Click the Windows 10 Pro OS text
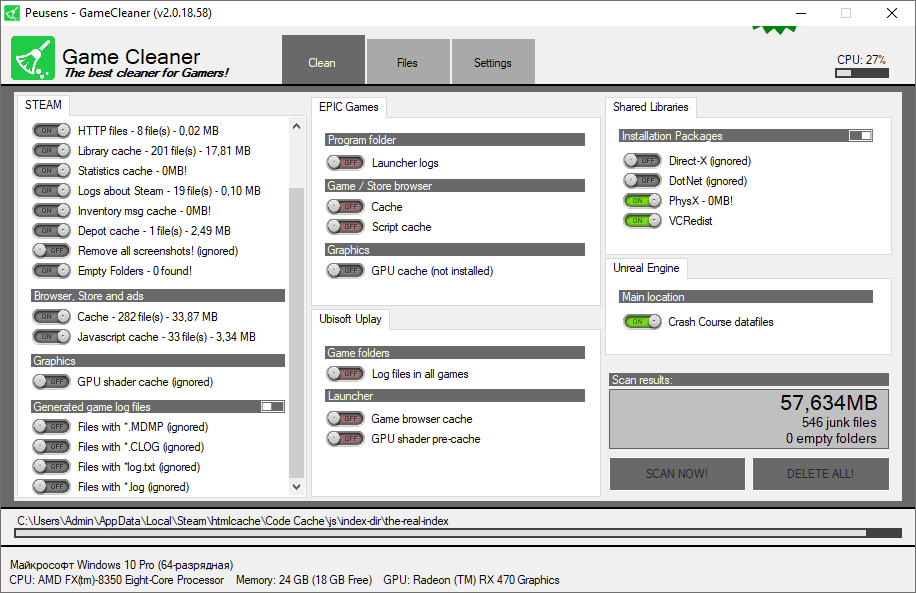The image size is (916, 593). [x=122, y=565]
